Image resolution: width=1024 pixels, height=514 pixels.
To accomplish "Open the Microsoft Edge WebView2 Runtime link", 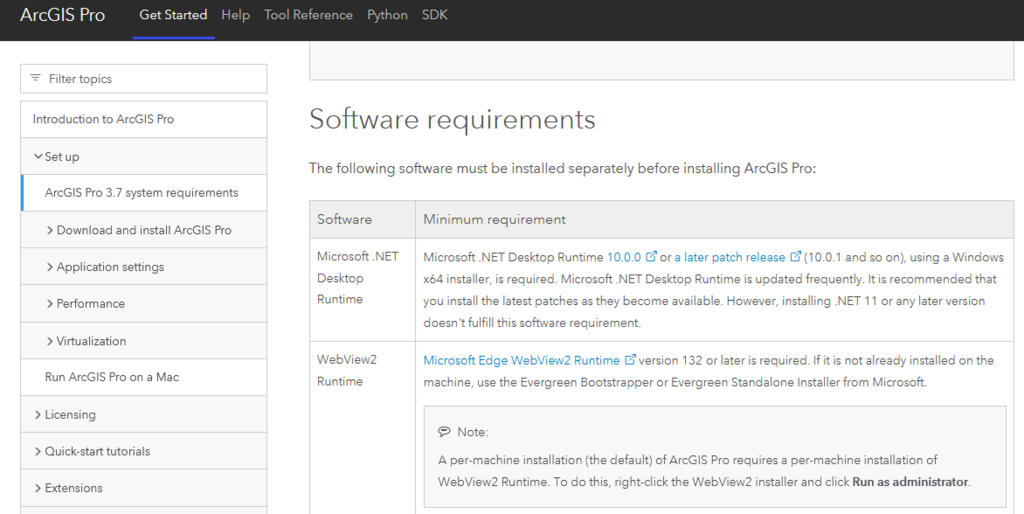I will point(521,361).
